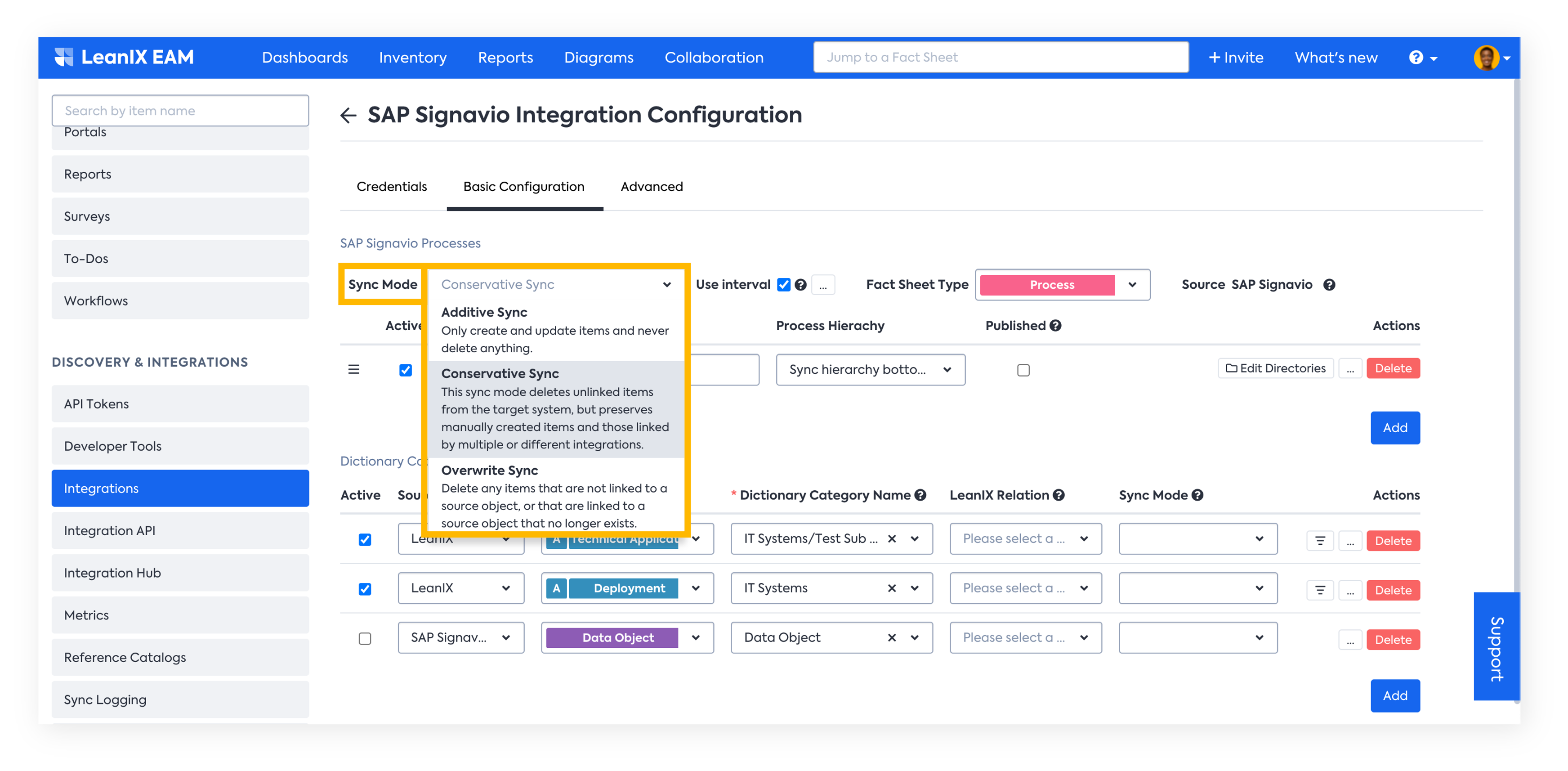Go back using the arrow beside page title

(348, 115)
